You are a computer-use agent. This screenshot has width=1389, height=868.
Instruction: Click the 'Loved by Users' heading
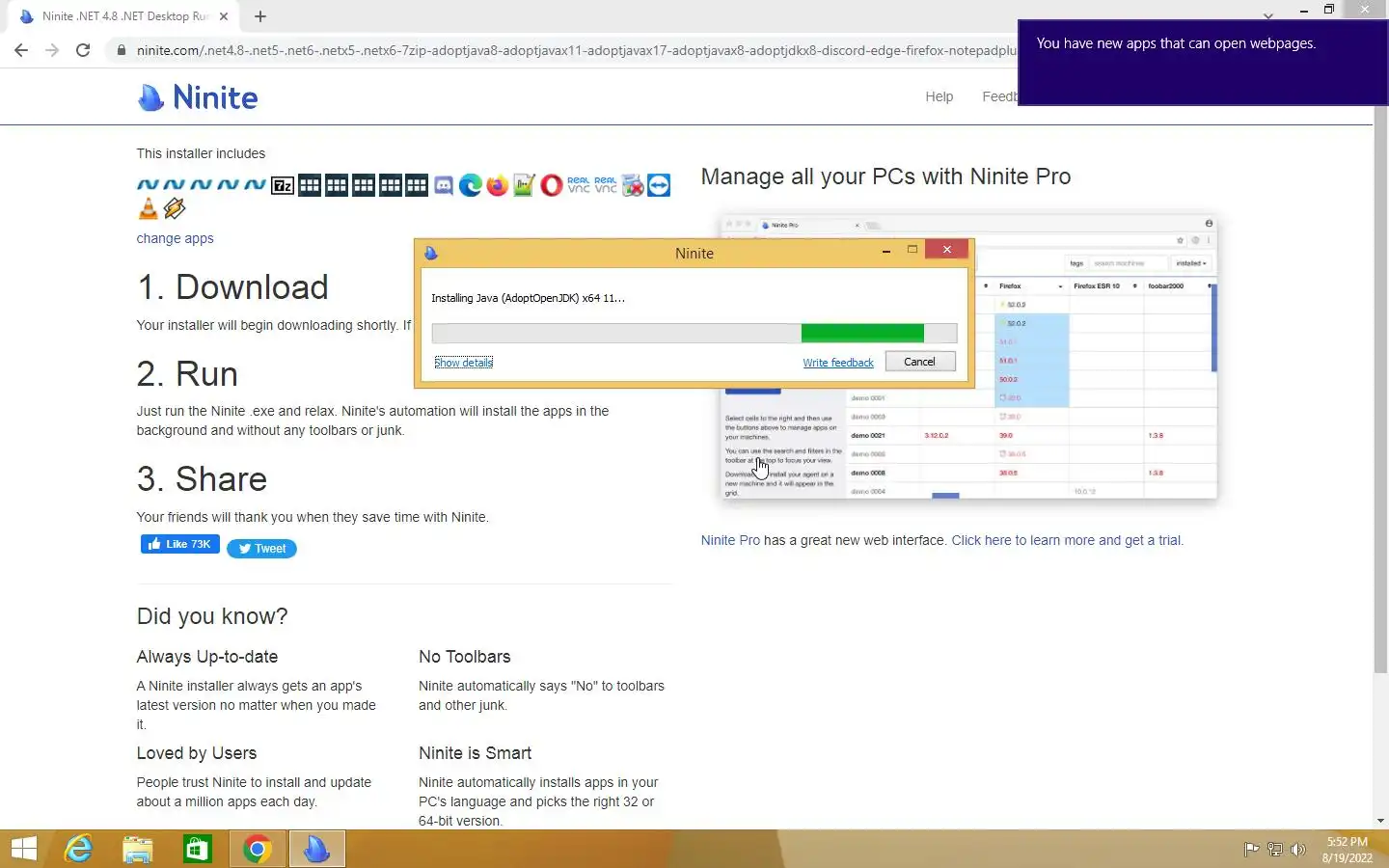tap(197, 753)
